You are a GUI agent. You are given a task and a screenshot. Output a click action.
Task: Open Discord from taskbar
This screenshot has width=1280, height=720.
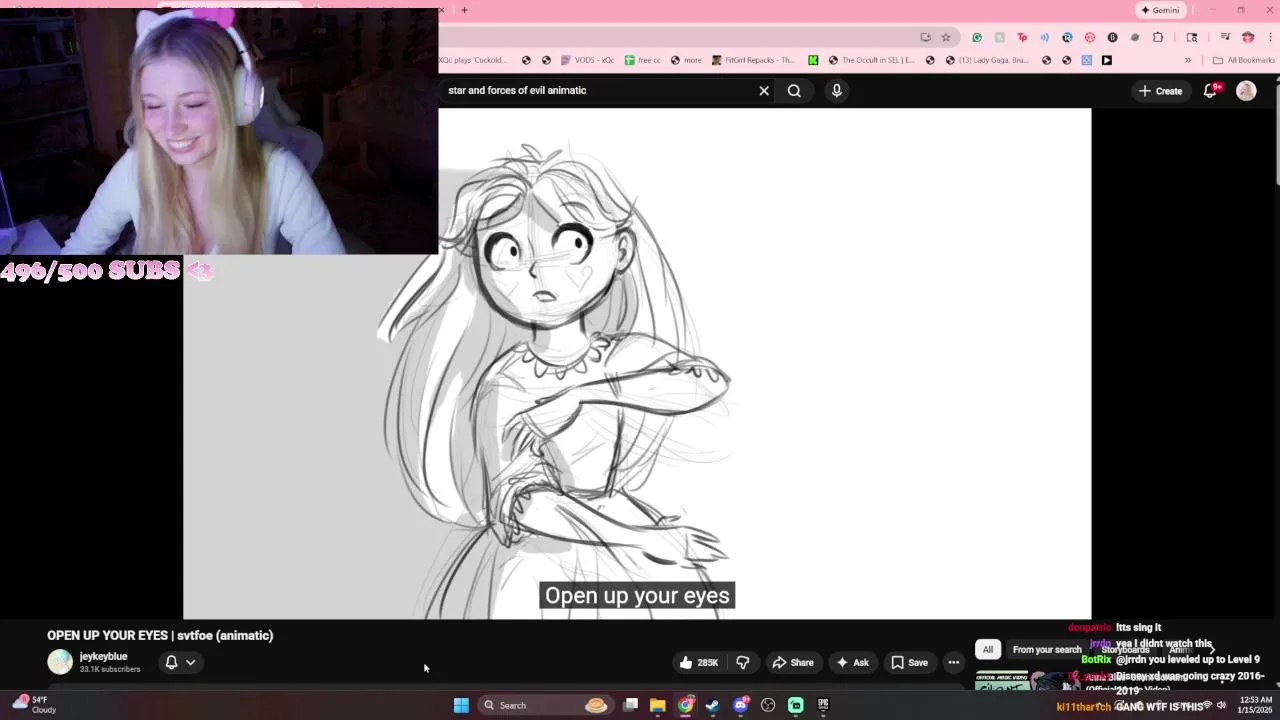point(741,705)
